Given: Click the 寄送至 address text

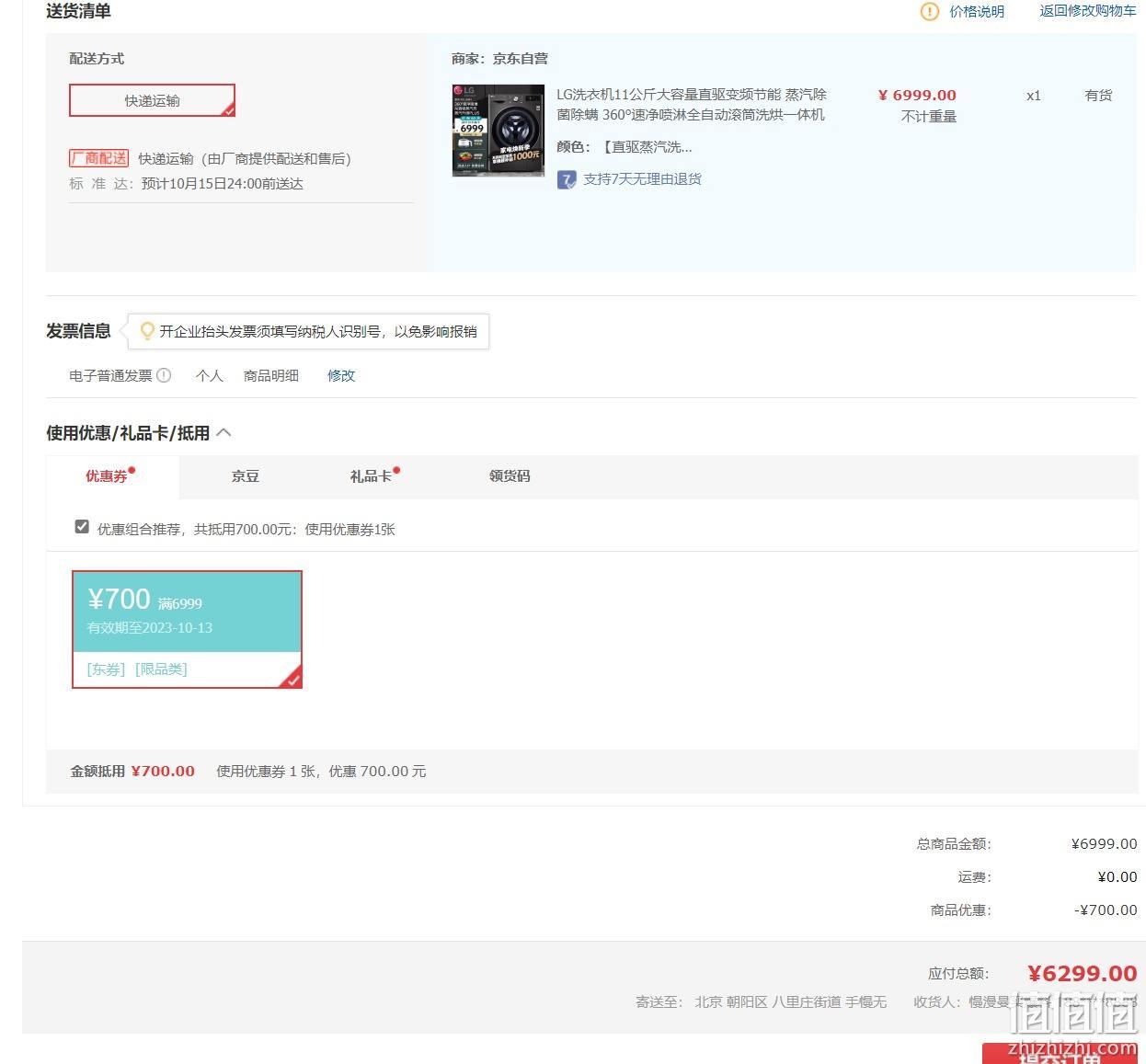Looking at the screenshot, I should coord(762,1002).
